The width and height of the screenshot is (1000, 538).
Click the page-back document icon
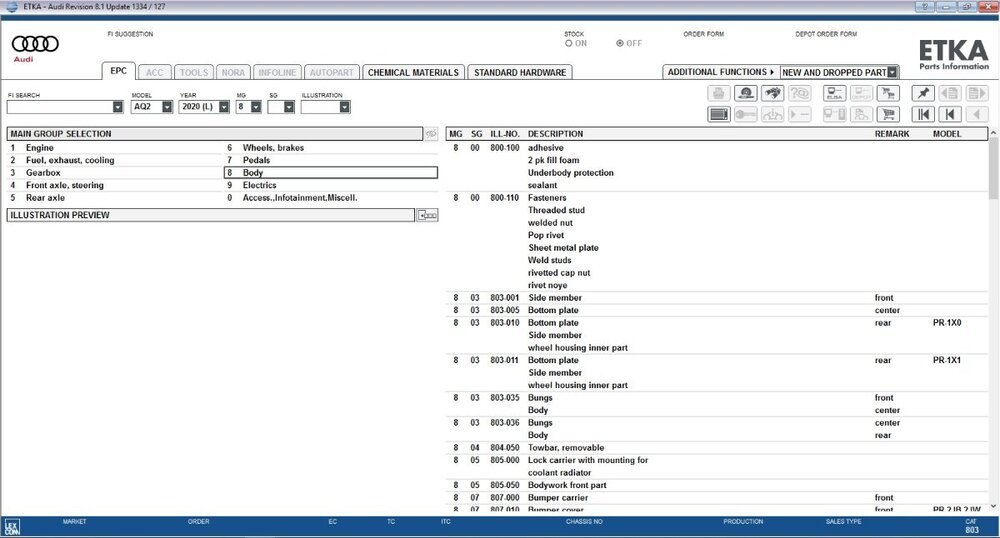[x=950, y=93]
